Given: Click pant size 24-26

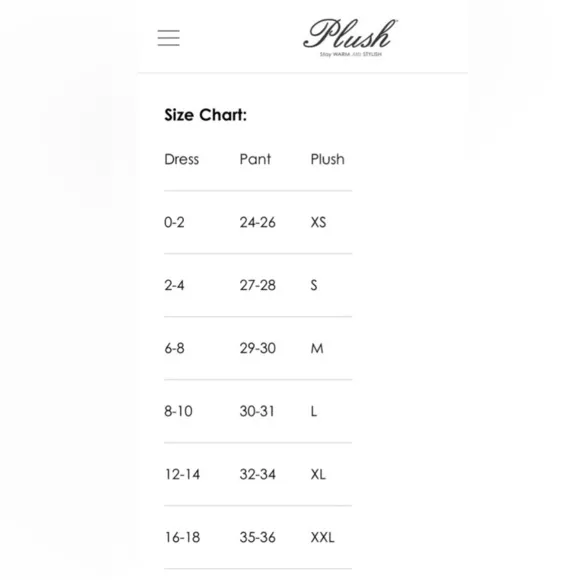Looking at the screenshot, I should [257, 222].
